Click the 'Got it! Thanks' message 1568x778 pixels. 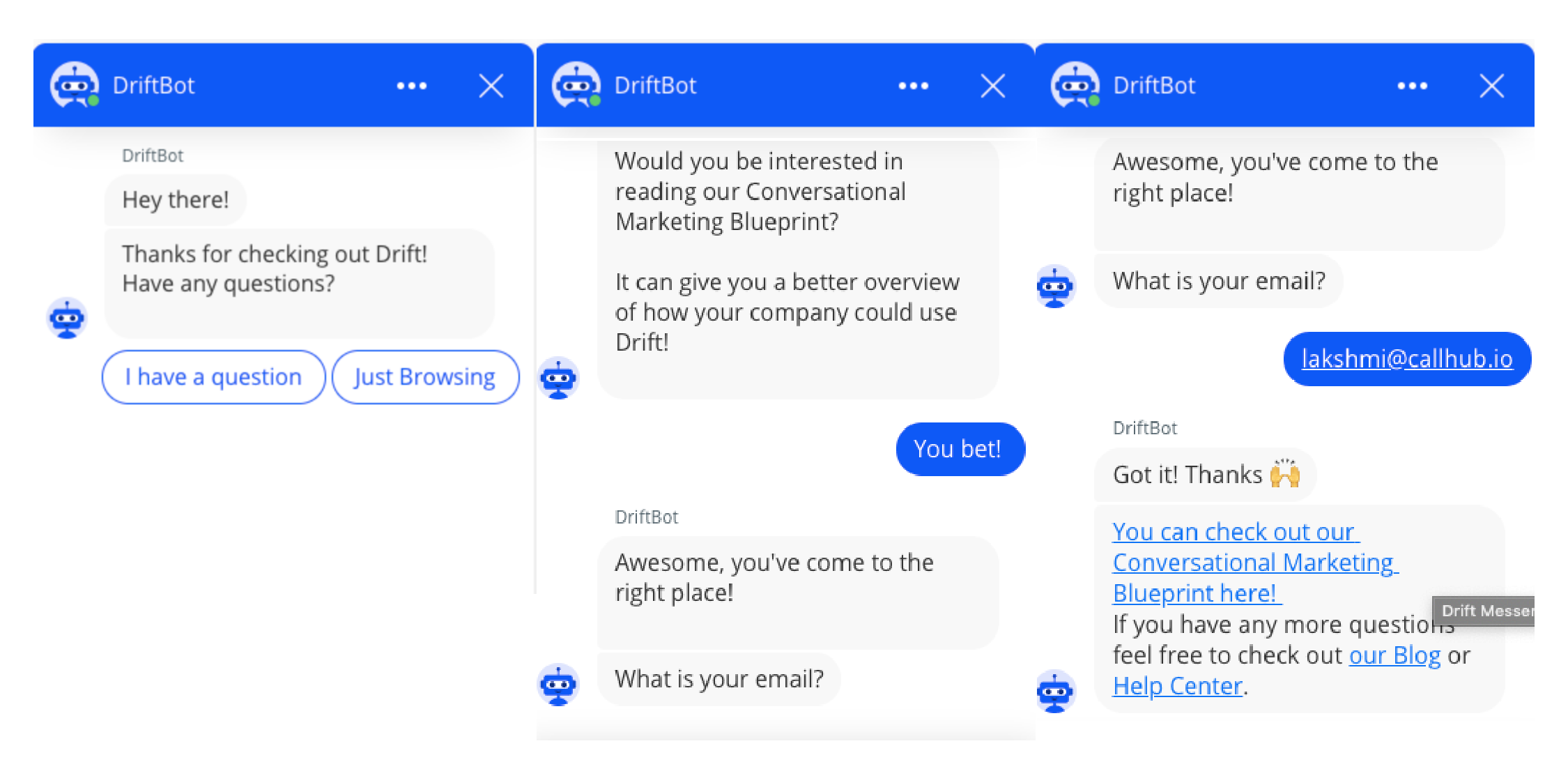click(1205, 475)
